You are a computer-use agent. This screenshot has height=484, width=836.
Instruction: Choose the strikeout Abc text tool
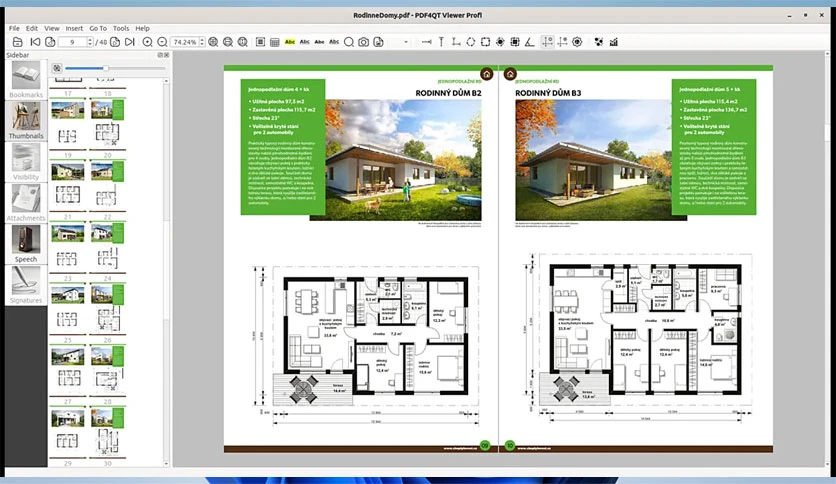point(319,42)
